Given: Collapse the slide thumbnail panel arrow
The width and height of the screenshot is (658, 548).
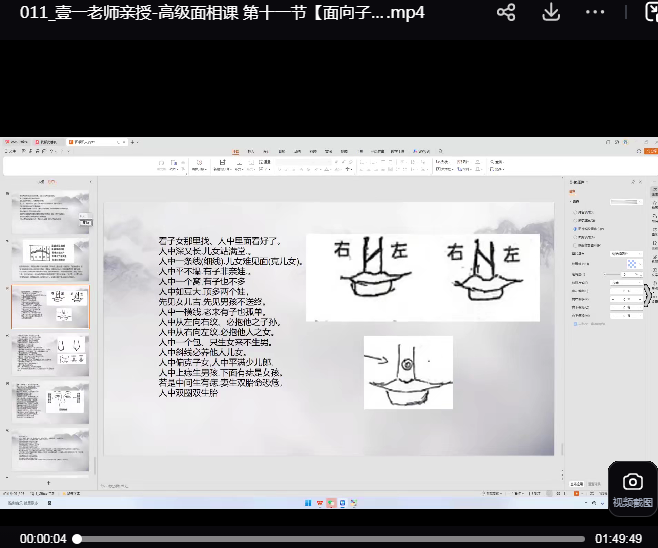Looking at the screenshot, I should pyautogui.click(x=91, y=182).
